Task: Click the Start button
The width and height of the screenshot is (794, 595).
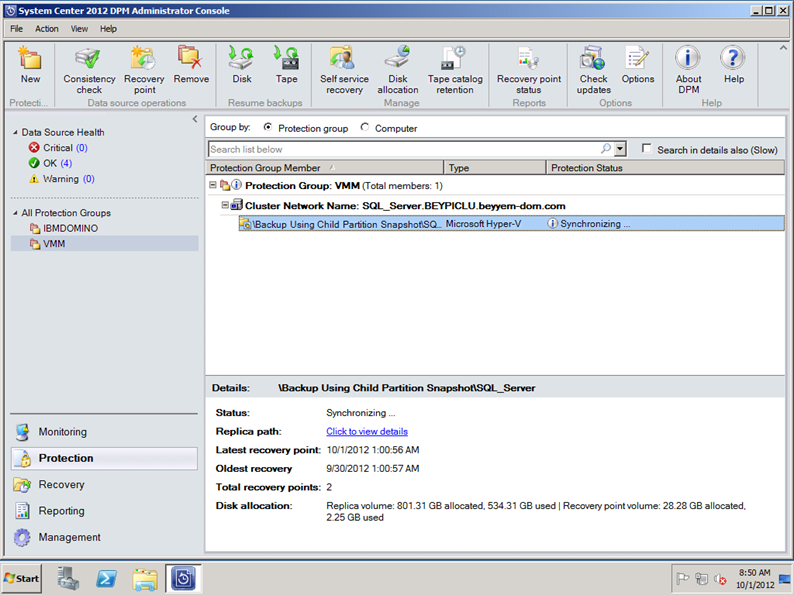Action: (22, 578)
